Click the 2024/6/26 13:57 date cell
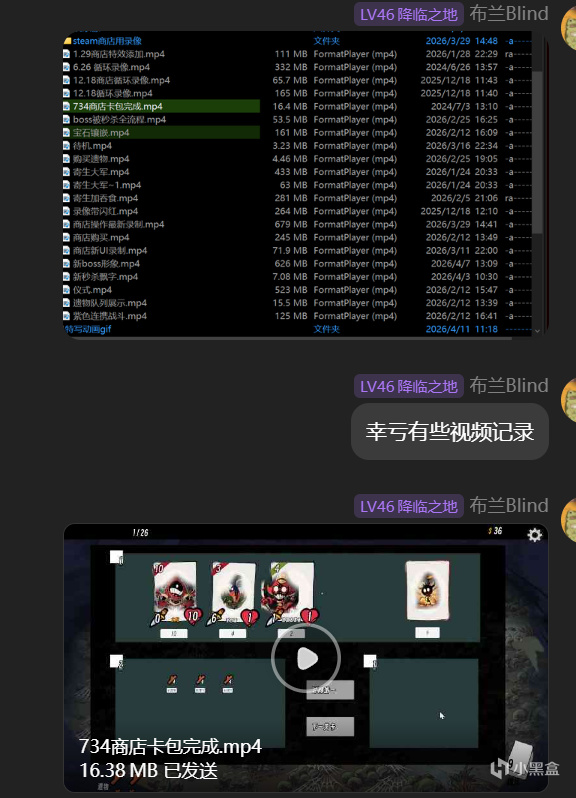The height and width of the screenshot is (798, 576). (462, 67)
